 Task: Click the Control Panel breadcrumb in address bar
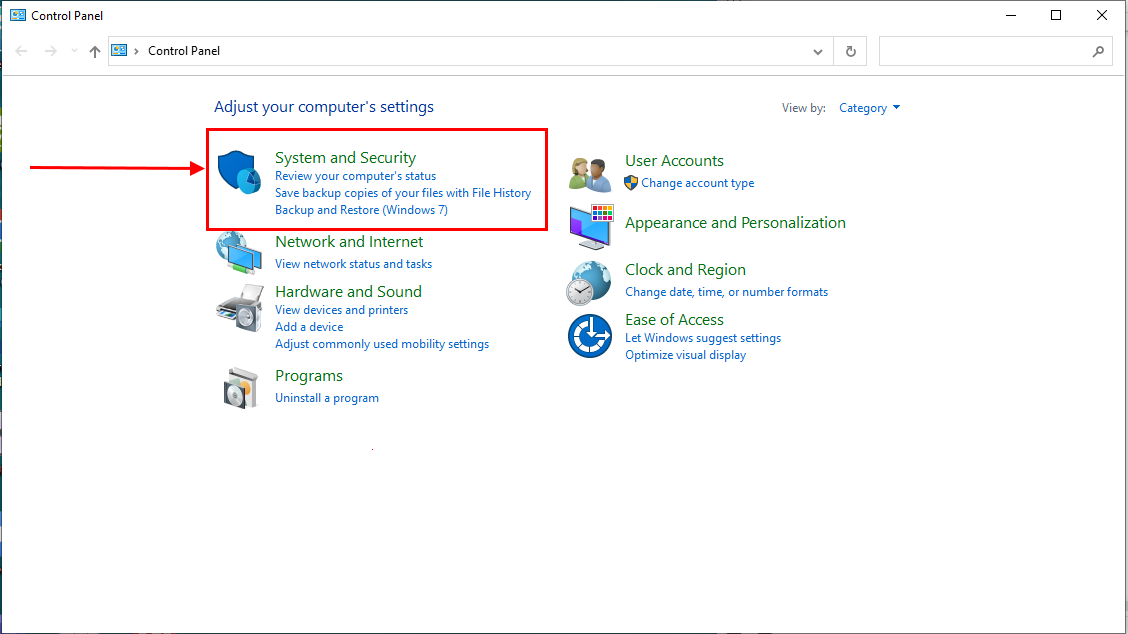coord(183,51)
